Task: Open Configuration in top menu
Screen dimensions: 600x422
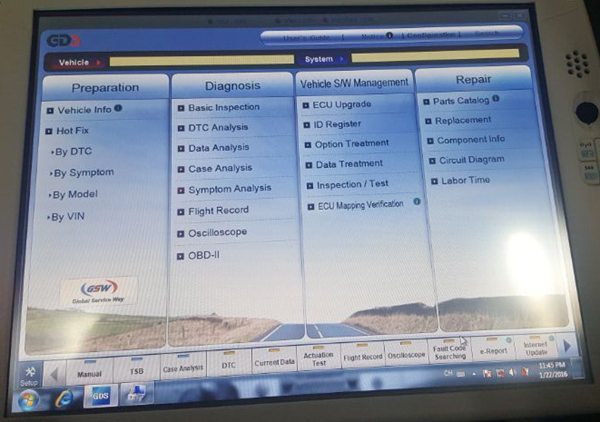Action: coord(431,35)
